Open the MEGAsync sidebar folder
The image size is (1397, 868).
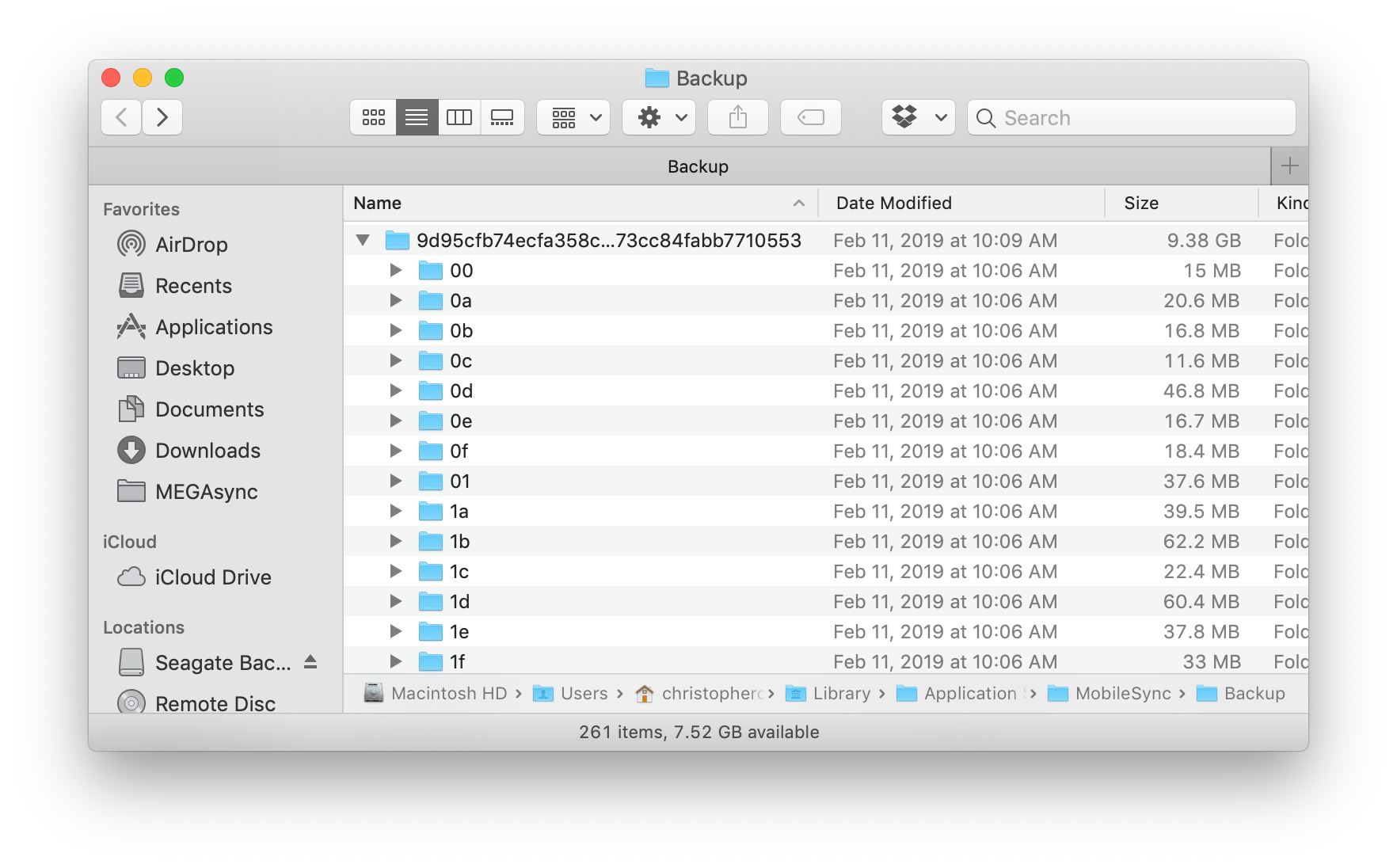pyautogui.click(x=187, y=491)
